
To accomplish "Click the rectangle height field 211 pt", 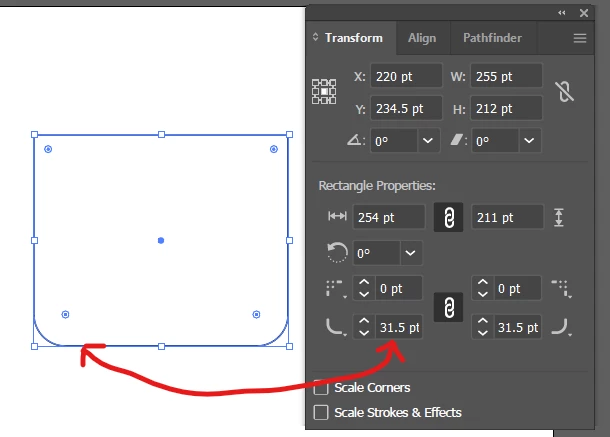I will click(x=507, y=217).
